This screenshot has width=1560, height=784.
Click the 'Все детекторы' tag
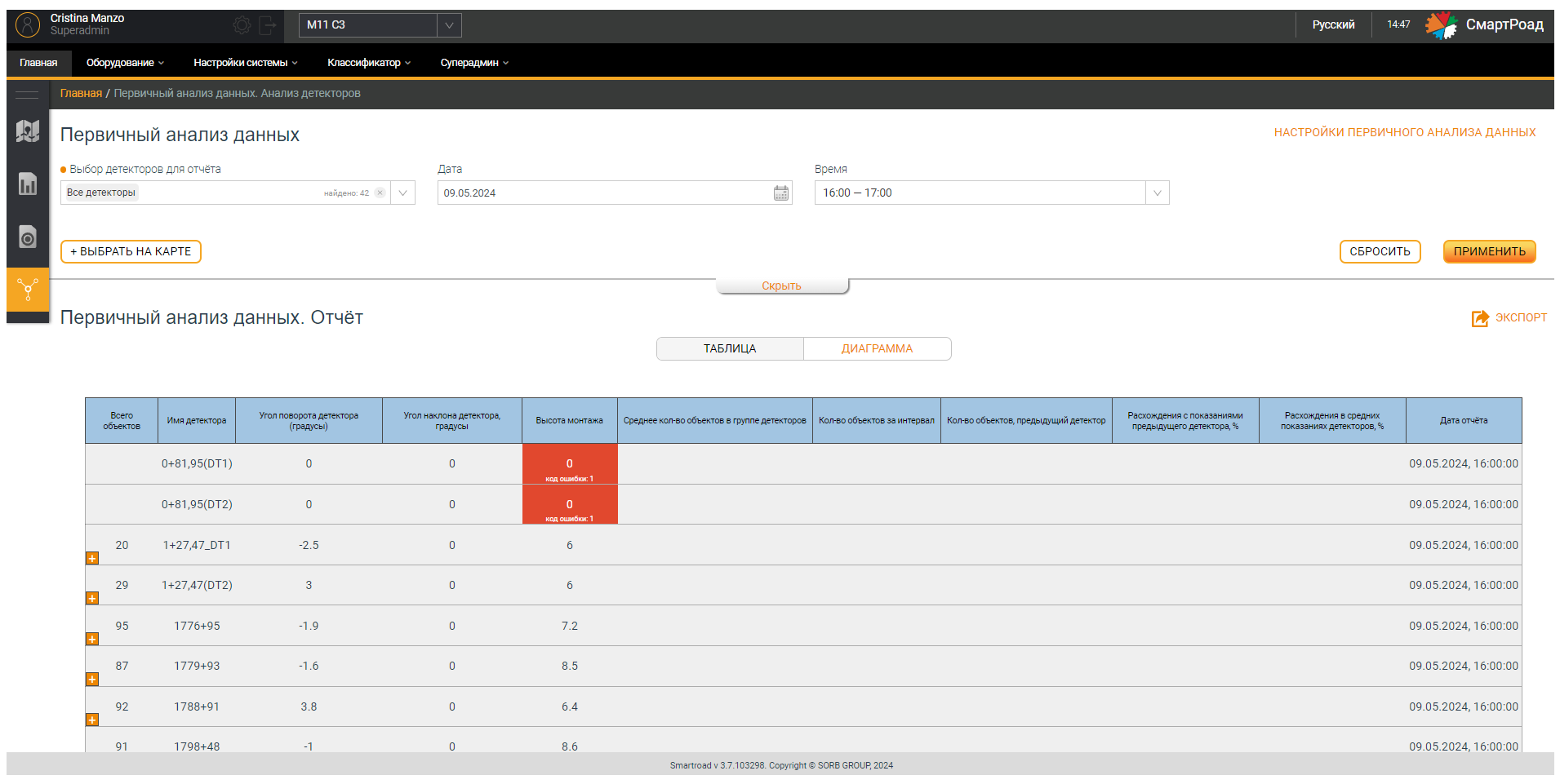tap(101, 193)
